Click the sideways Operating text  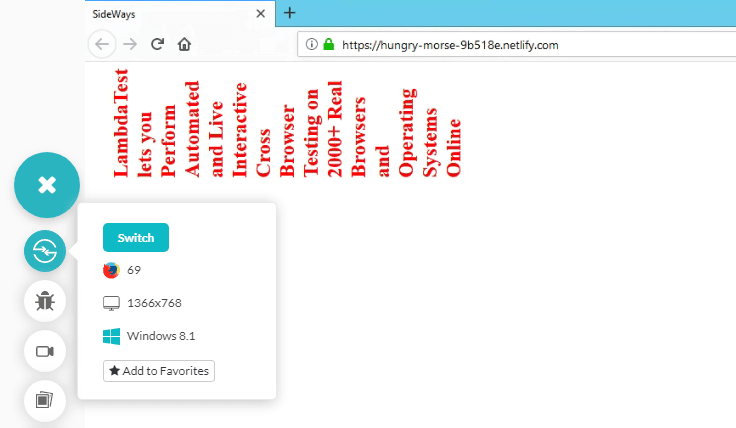click(x=406, y=133)
